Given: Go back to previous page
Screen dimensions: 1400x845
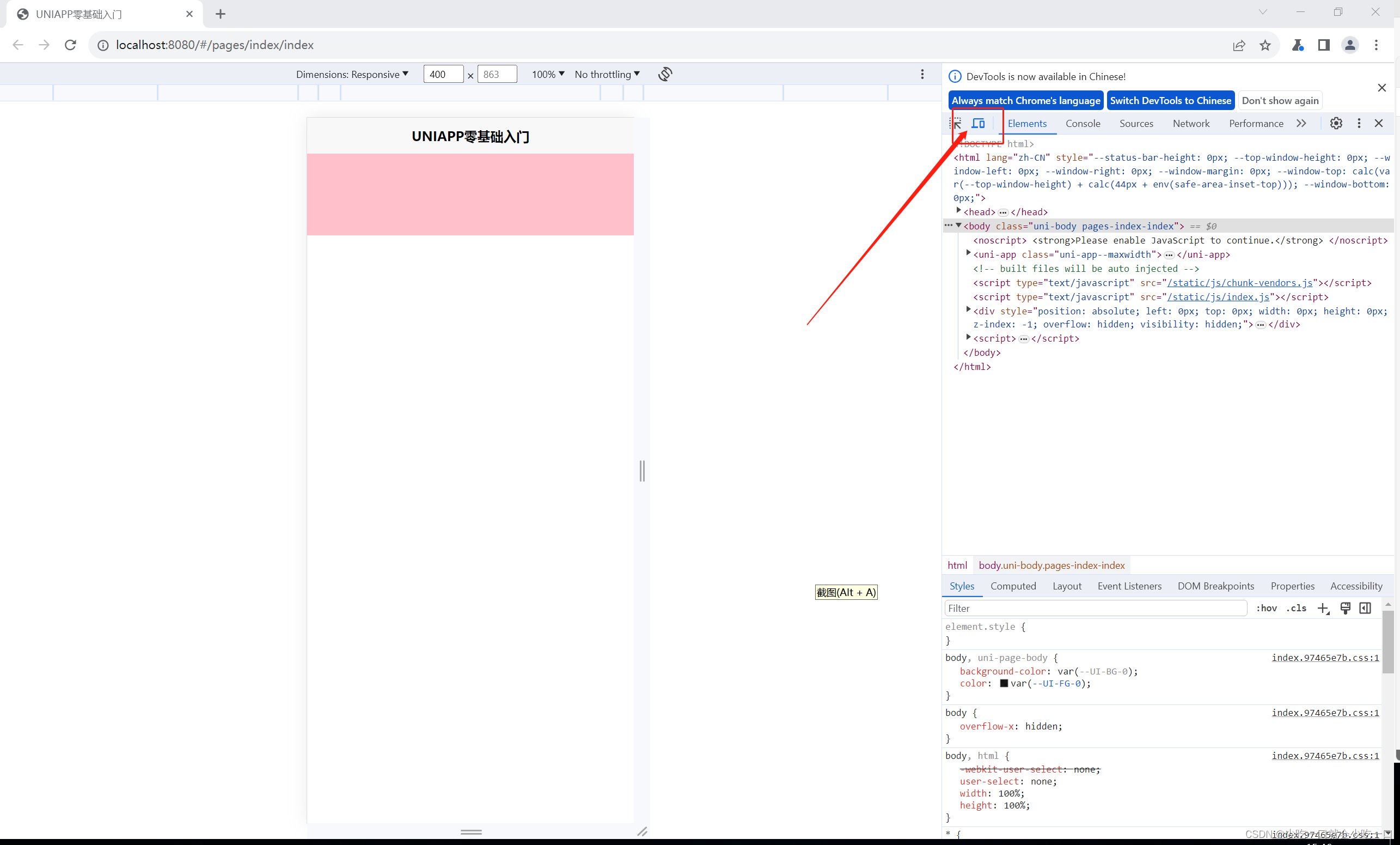Looking at the screenshot, I should click(18, 45).
